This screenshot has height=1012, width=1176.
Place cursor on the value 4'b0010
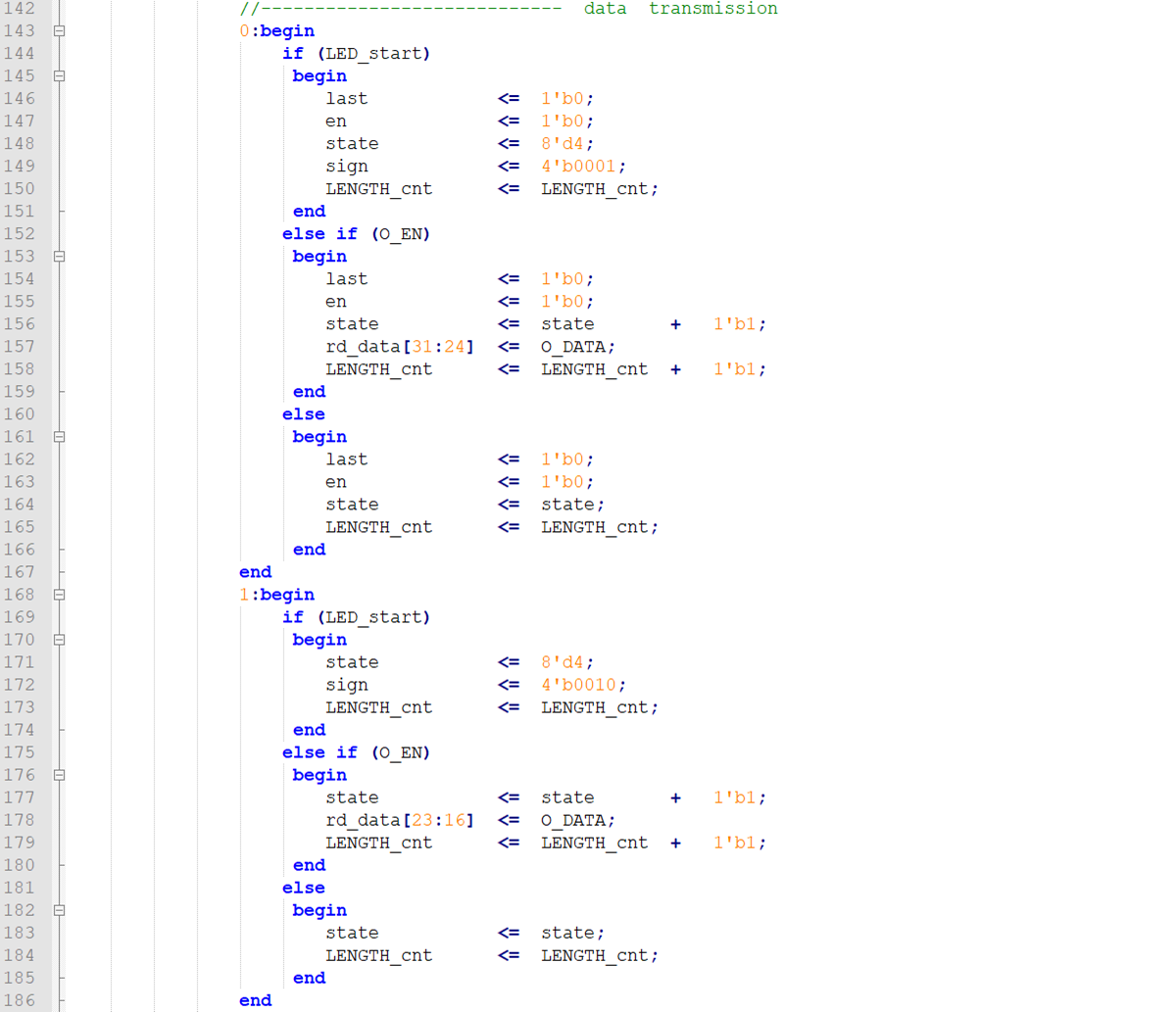pyautogui.click(x=582, y=685)
